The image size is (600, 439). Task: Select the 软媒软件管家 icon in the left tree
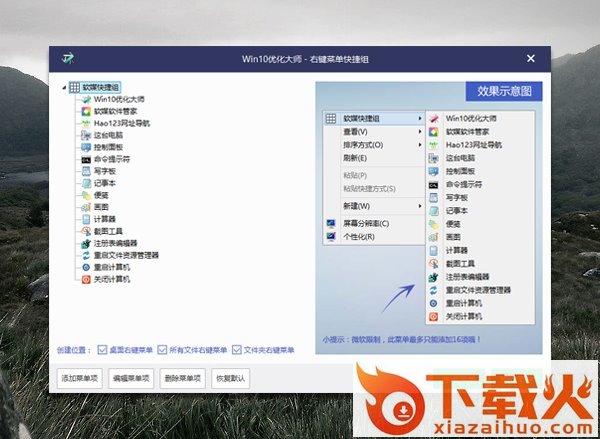pyautogui.click(x=86, y=112)
